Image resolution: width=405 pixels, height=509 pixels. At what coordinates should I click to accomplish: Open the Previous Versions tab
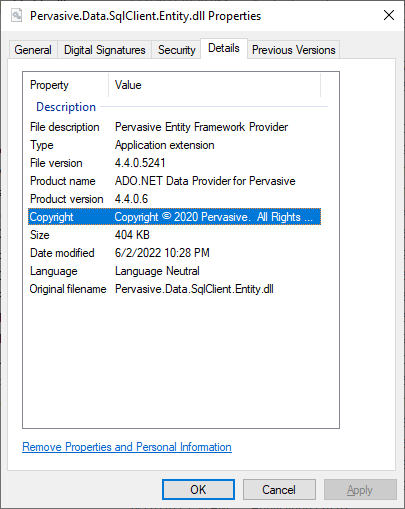tap(293, 50)
